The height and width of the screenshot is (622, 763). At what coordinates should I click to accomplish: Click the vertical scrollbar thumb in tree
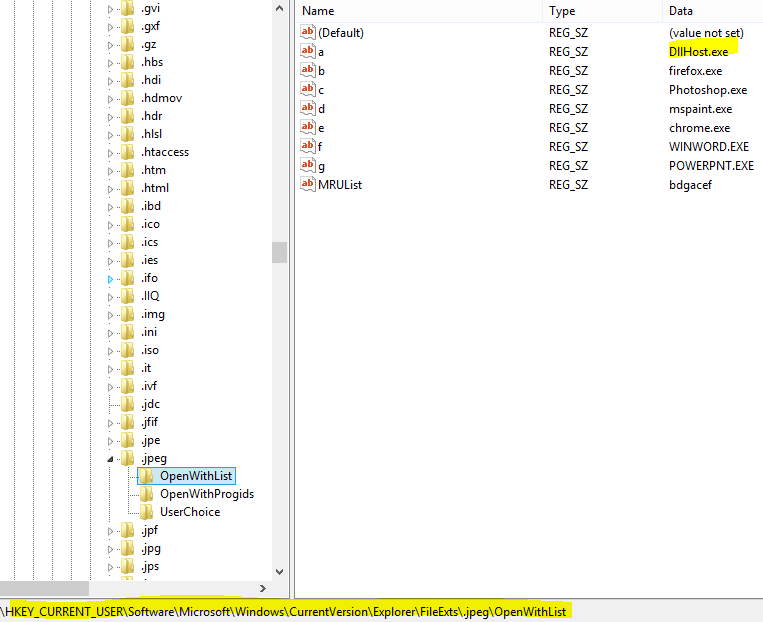tap(279, 252)
